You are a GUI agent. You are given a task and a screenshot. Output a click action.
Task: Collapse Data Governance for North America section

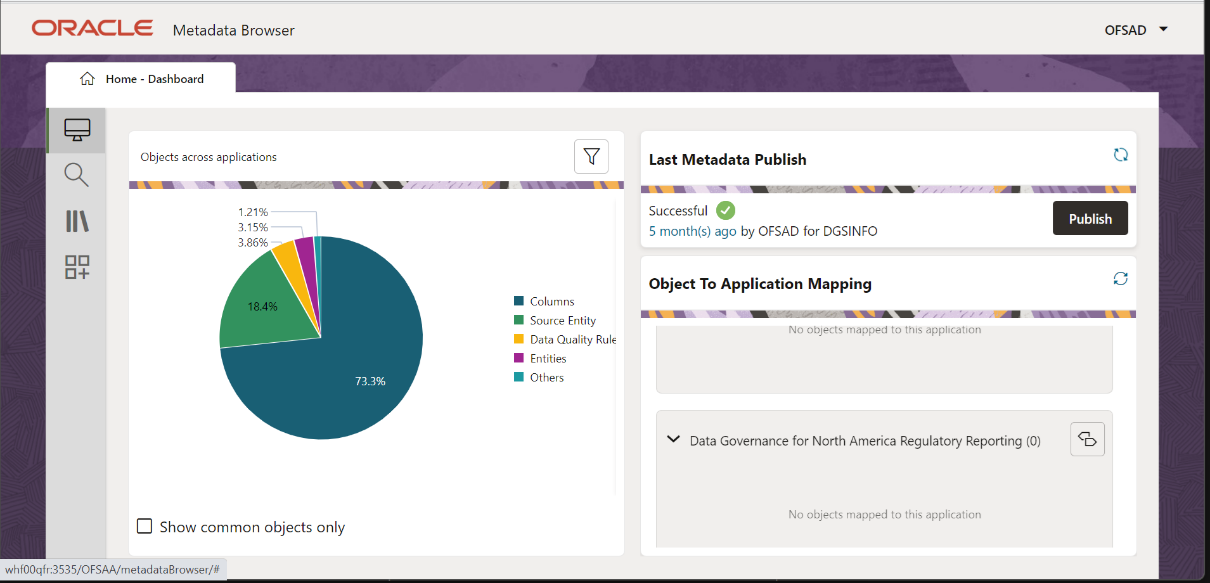[x=673, y=440]
